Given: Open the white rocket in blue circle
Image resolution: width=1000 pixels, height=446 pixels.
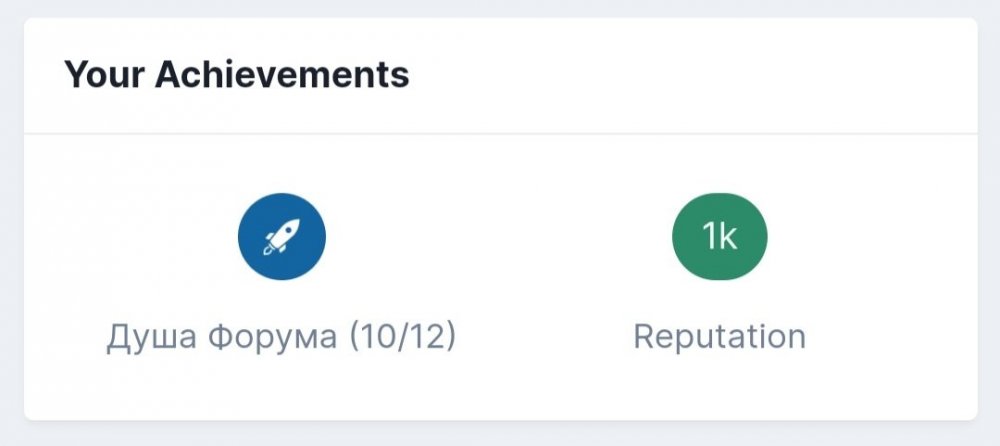Looking at the screenshot, I should tap(281, 237).
